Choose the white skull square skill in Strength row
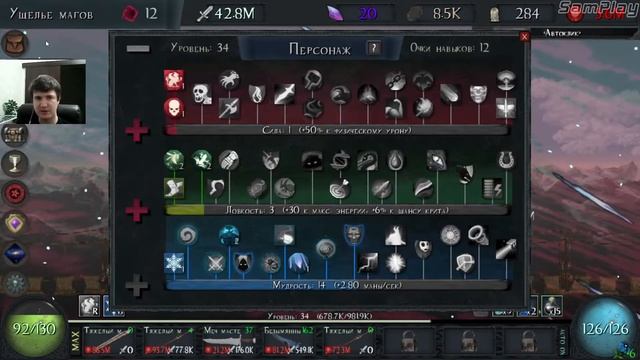The image size is (640, 360). (202, 94)
